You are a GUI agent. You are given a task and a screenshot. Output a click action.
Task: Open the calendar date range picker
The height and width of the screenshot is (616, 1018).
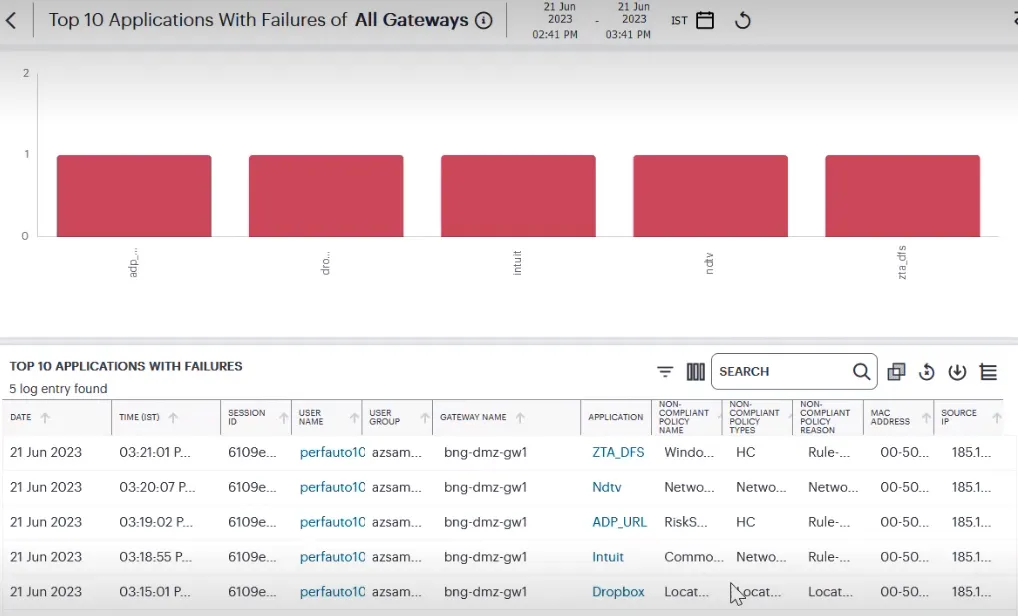[x=705, y=21]
